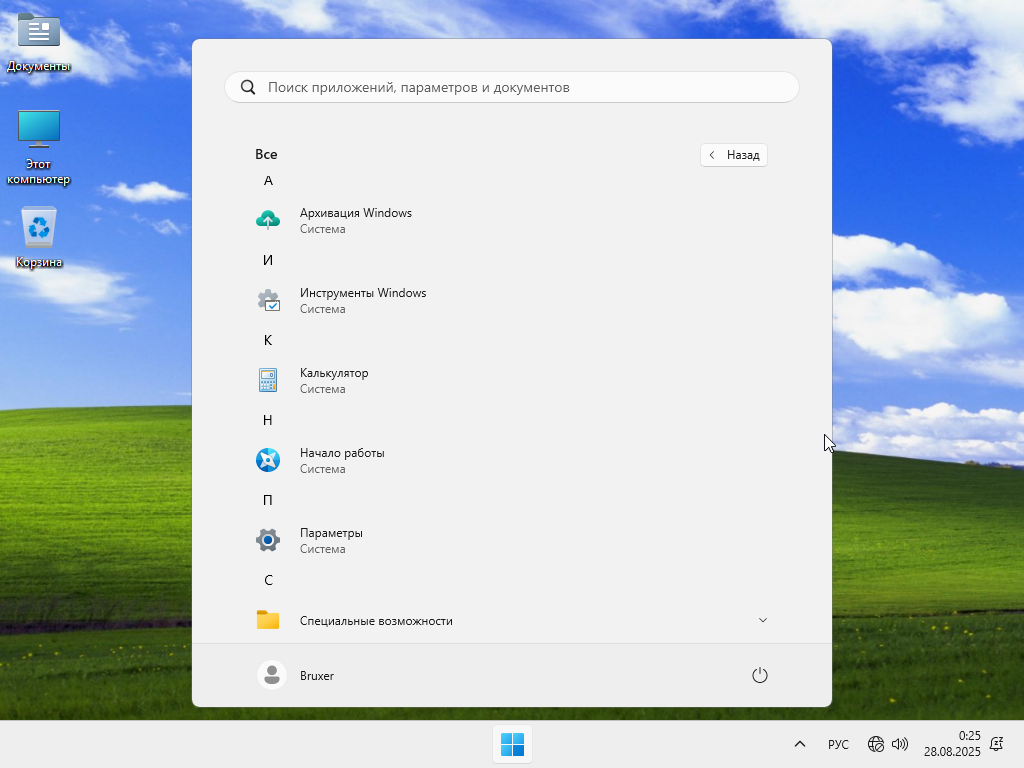The height and width of the screenshot is (768, 1024).
Task: Open the volume speaker control
Action: click(900, 744)
